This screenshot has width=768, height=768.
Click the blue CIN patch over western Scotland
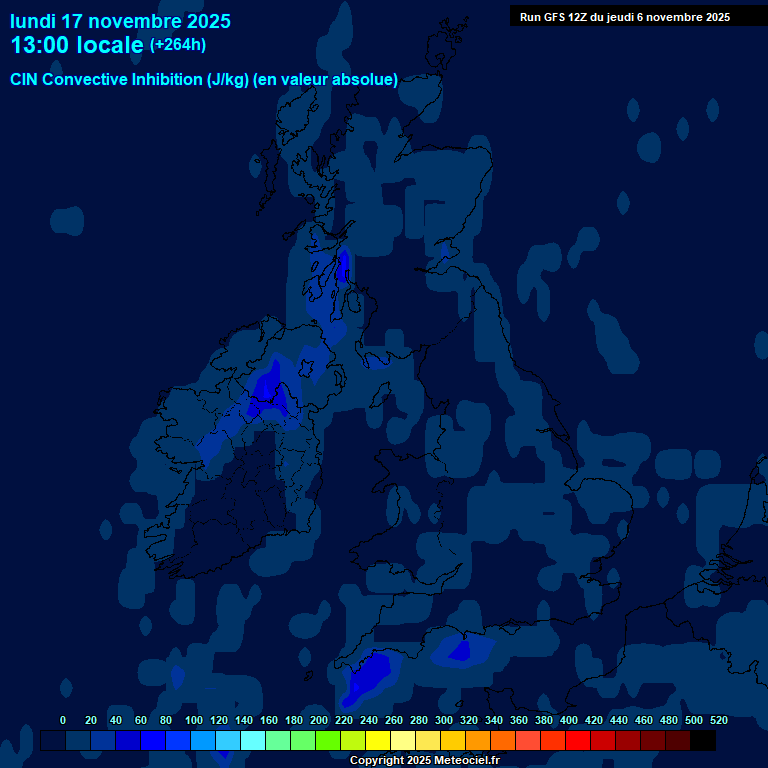(x=342, y=265)
